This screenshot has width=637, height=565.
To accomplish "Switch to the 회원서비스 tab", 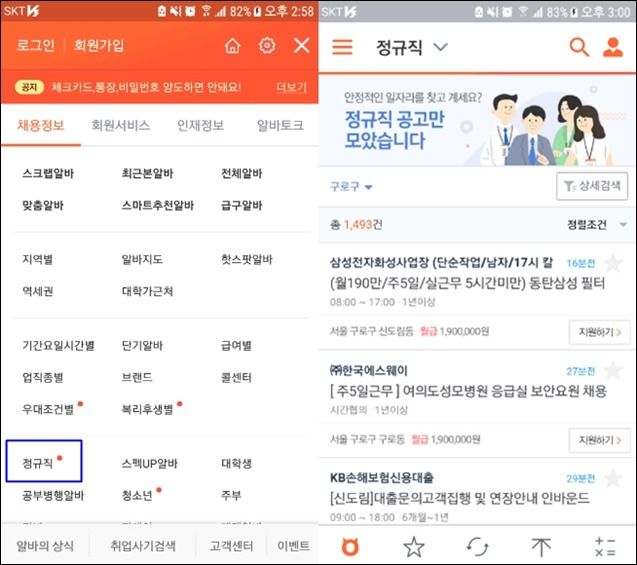I will [121, 125].
